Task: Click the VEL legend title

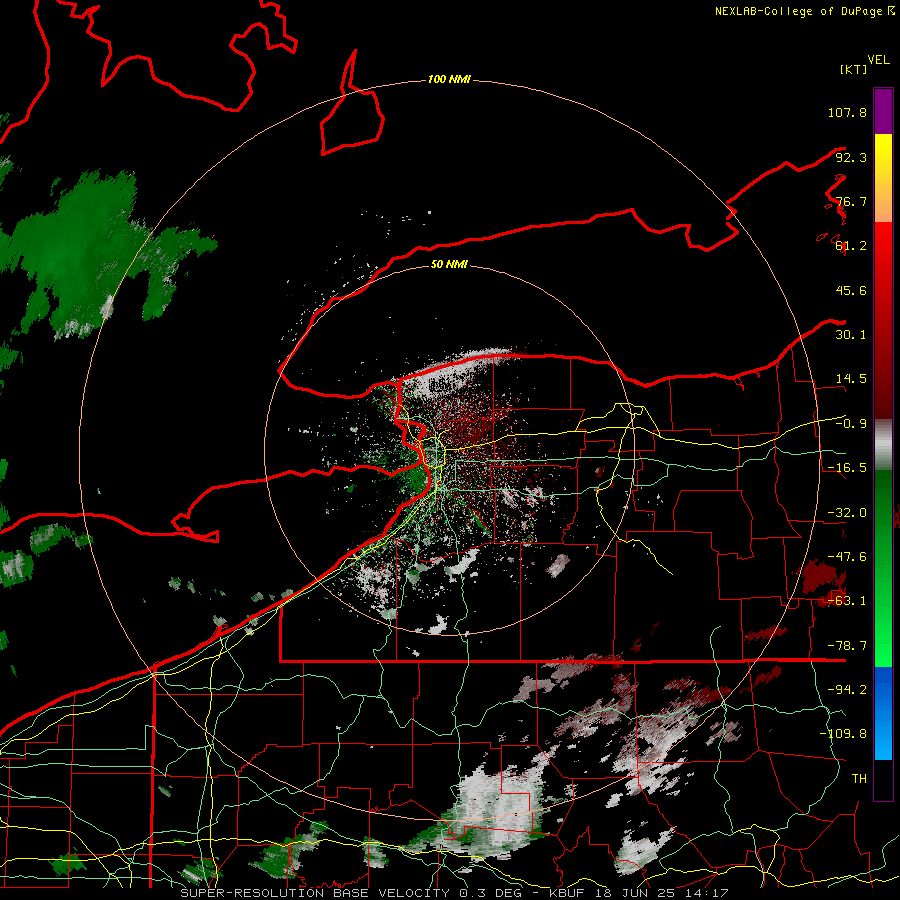Action: click(878, 60)
